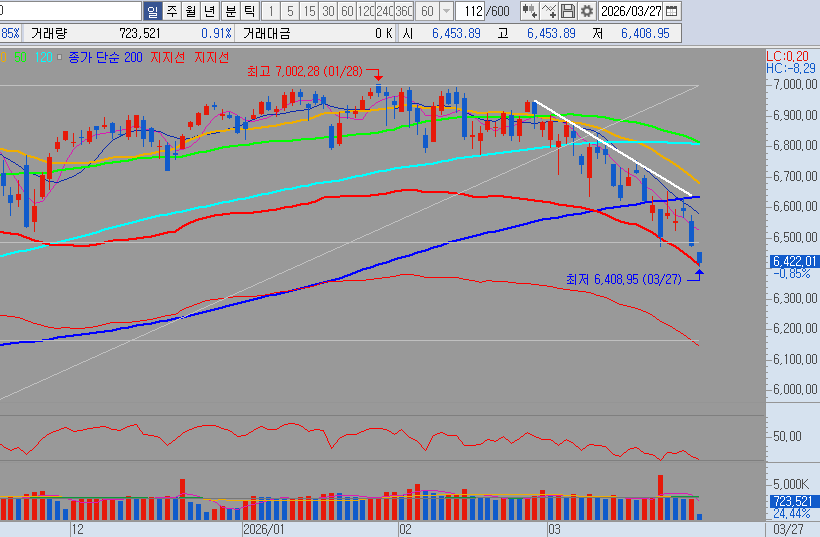This screenshot has height=537, width=820.
Task: Choose the 120-minute interval button
Action: [x=366, y=11]
